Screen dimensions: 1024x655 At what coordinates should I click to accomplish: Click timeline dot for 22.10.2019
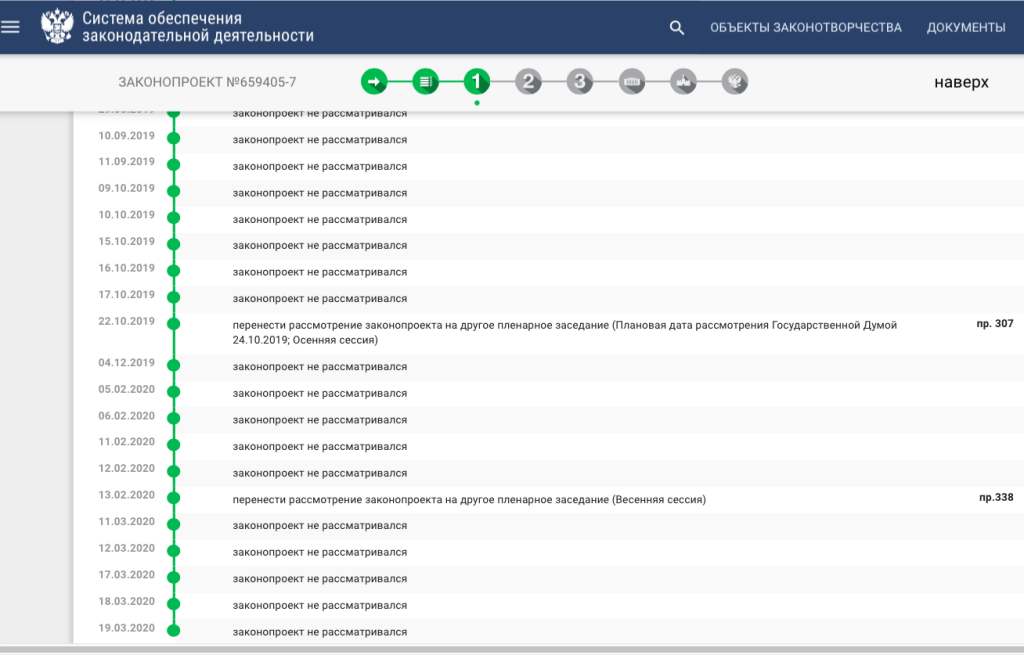[x=173, y=323]
